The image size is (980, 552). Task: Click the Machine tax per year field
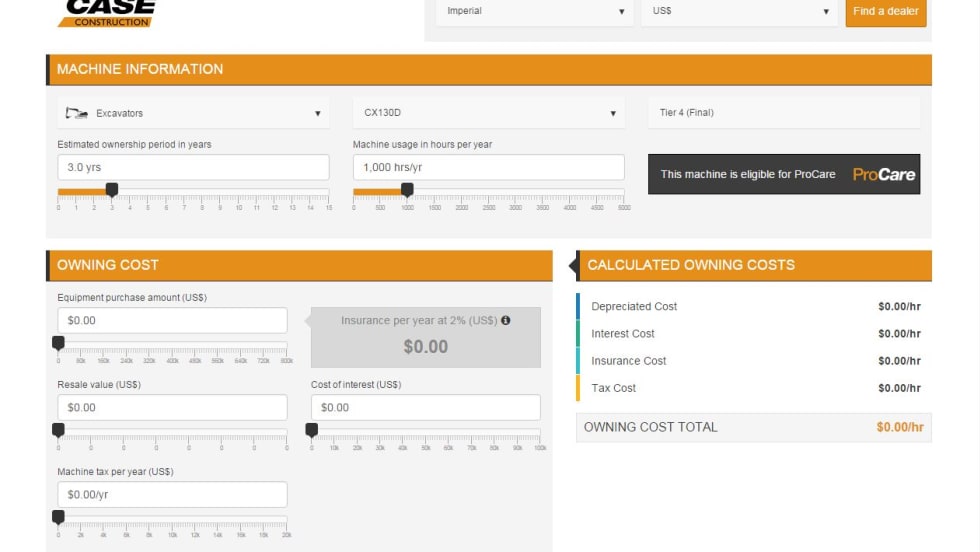pyautogui.click(x=172, y=494)
